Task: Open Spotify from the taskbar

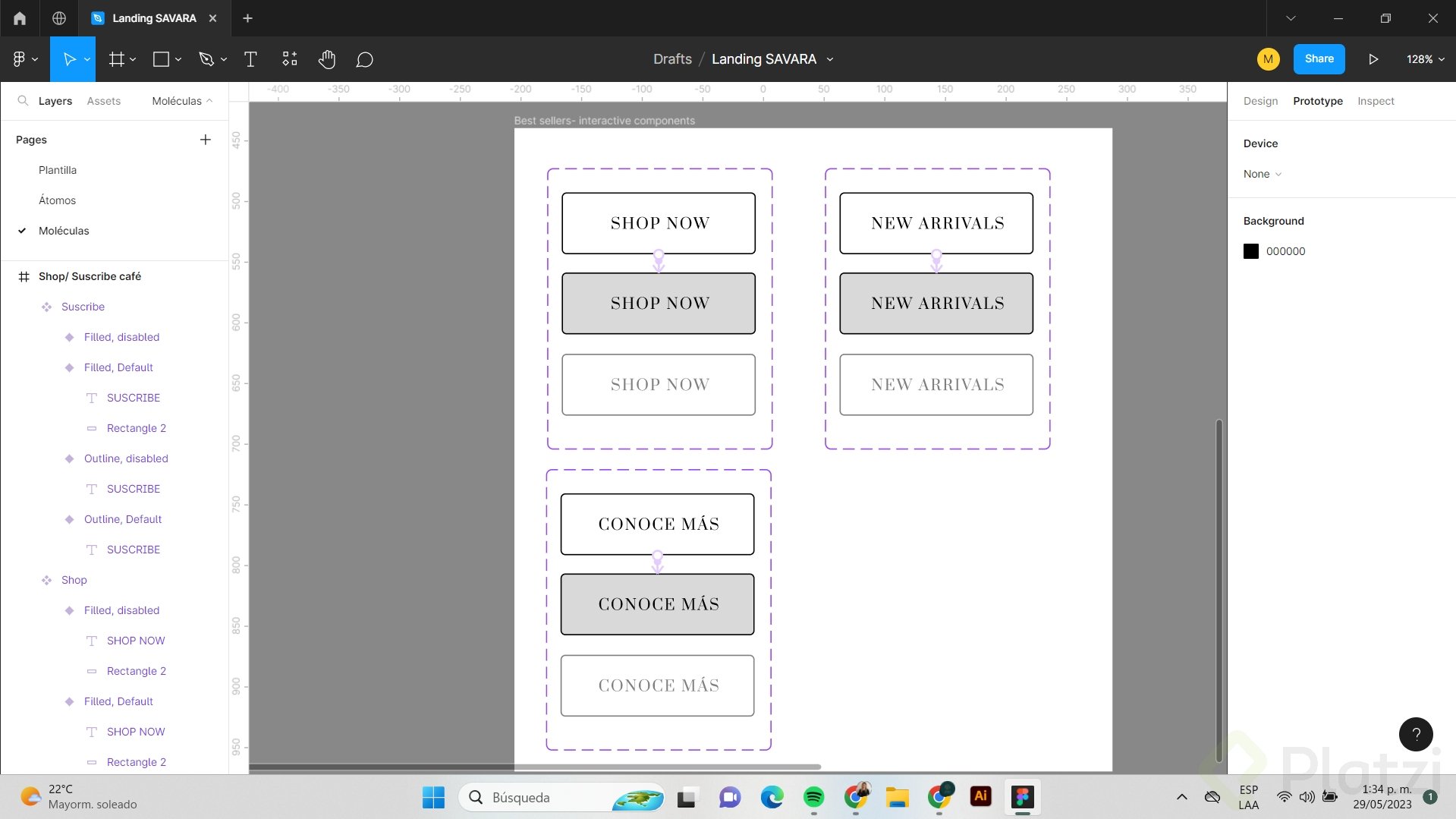Action: coord(813,797)
